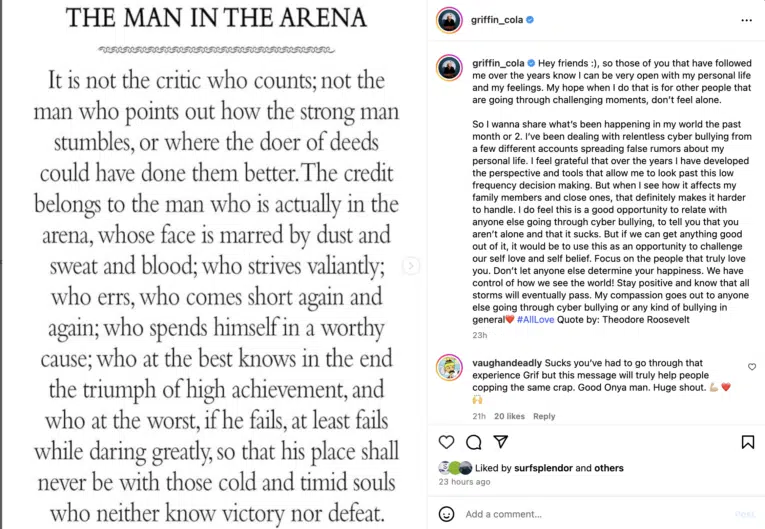This screenshot has height=529, width=765.
Task: Share post using paper plane icon
Action: pyautogui.click(x=501, y=442)
